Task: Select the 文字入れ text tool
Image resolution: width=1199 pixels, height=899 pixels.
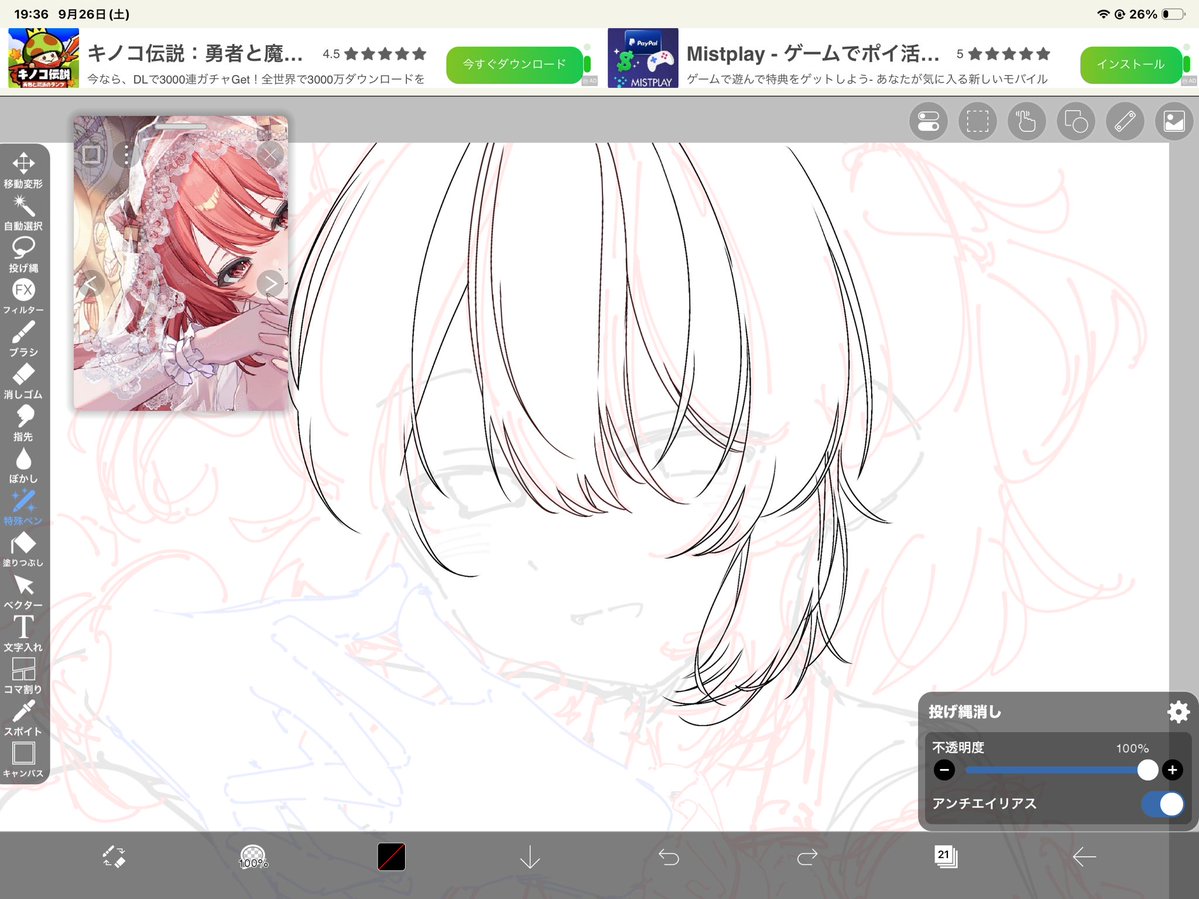Action: click(x=23, y=634)
